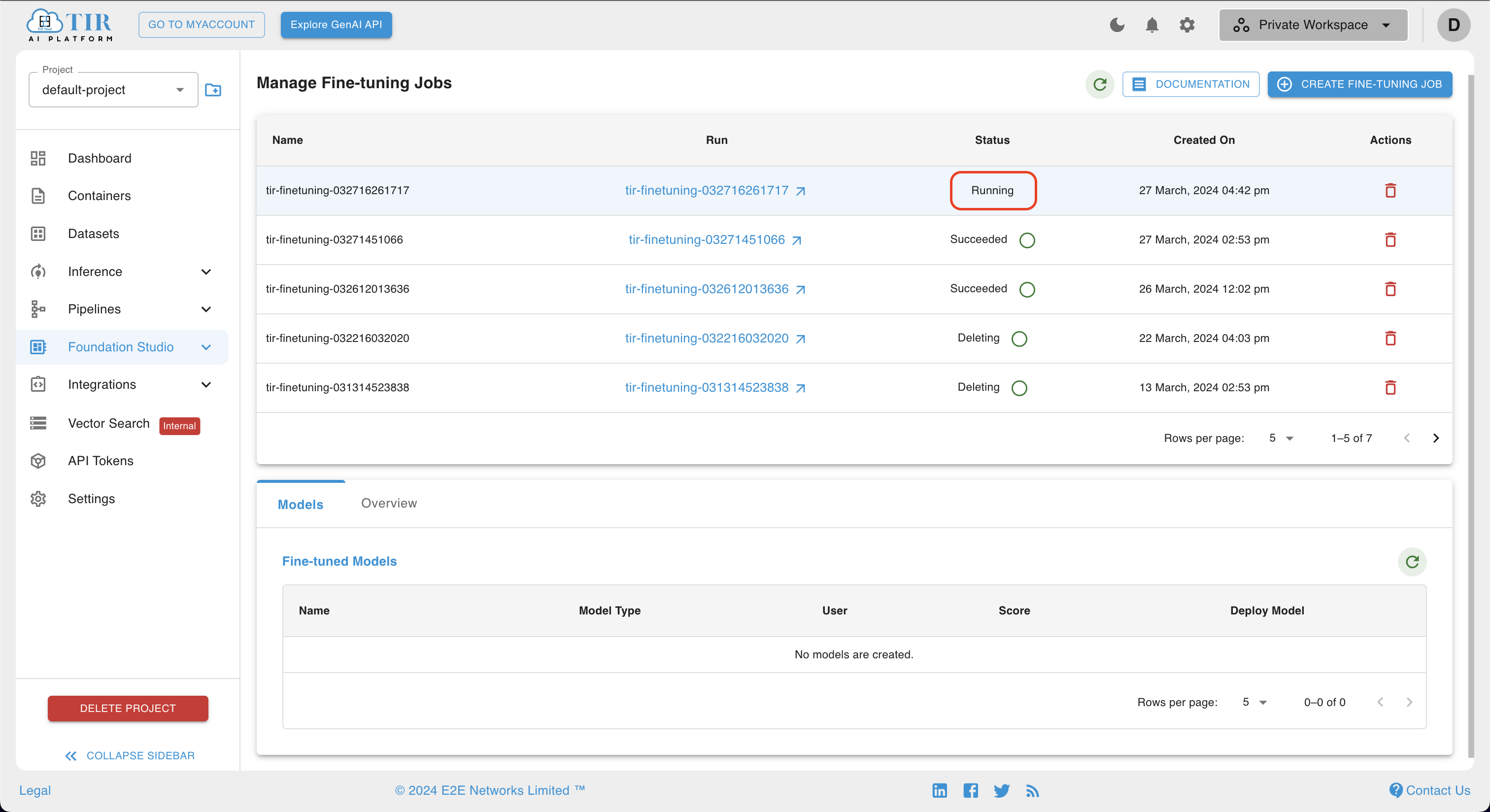Click GO TO MYACCOUNT button

(x=202, y=25)
